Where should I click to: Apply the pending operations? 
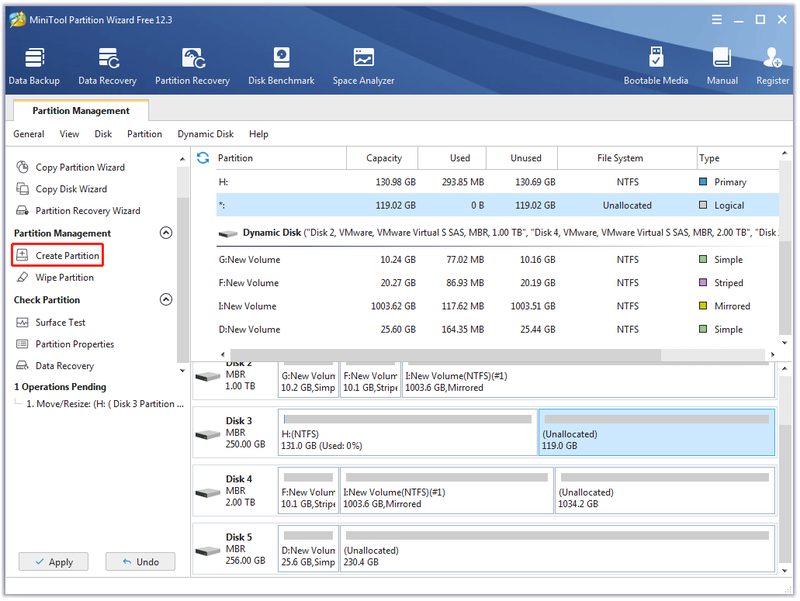click(54, 562)
